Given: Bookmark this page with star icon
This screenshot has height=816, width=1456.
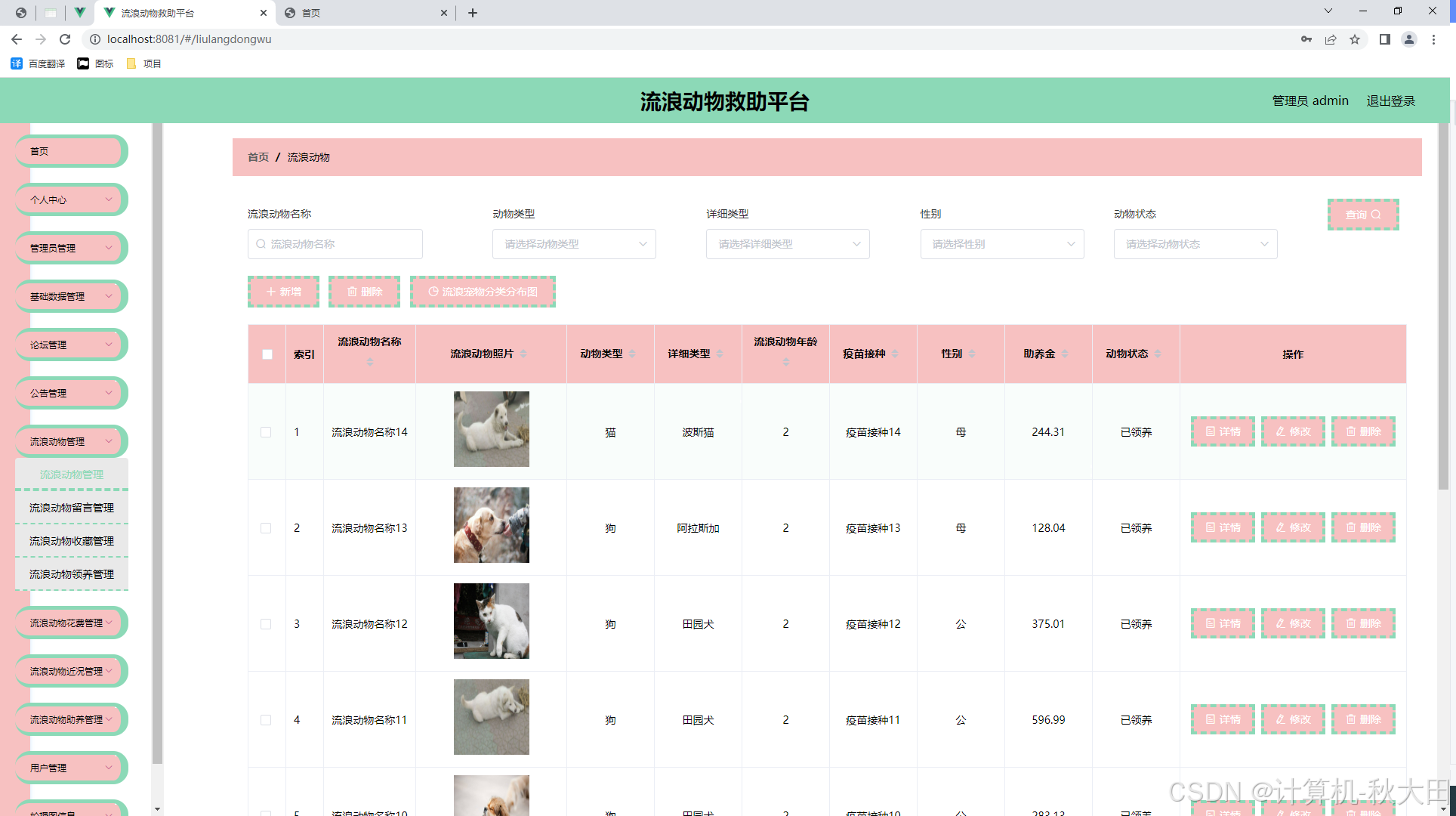Looking at the screenshot, I should point(1355,39).
